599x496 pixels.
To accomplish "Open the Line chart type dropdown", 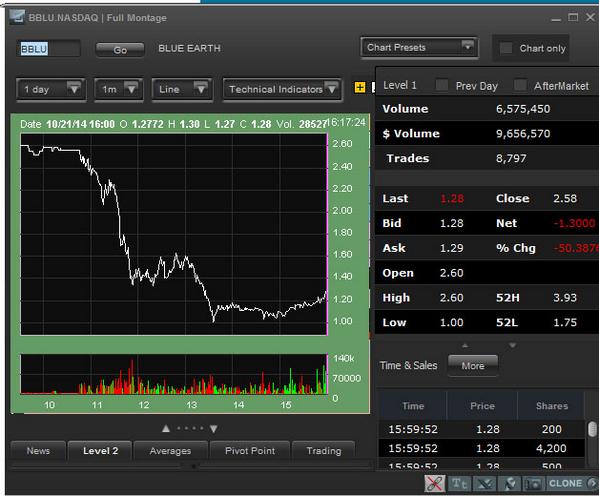I will (x=182, y=89).
